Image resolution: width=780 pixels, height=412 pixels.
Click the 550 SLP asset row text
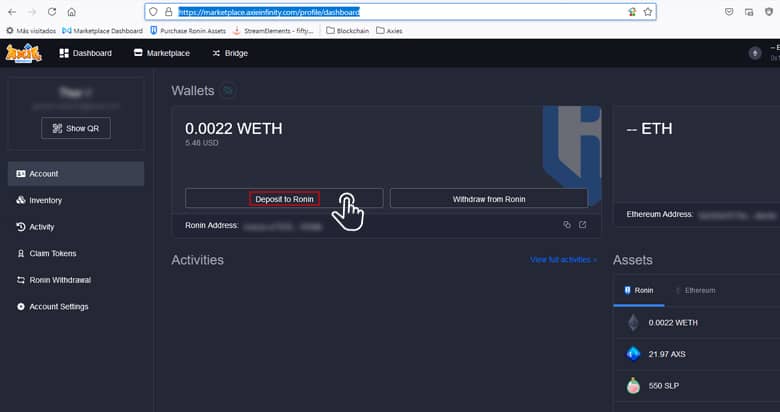coord(664,386)
